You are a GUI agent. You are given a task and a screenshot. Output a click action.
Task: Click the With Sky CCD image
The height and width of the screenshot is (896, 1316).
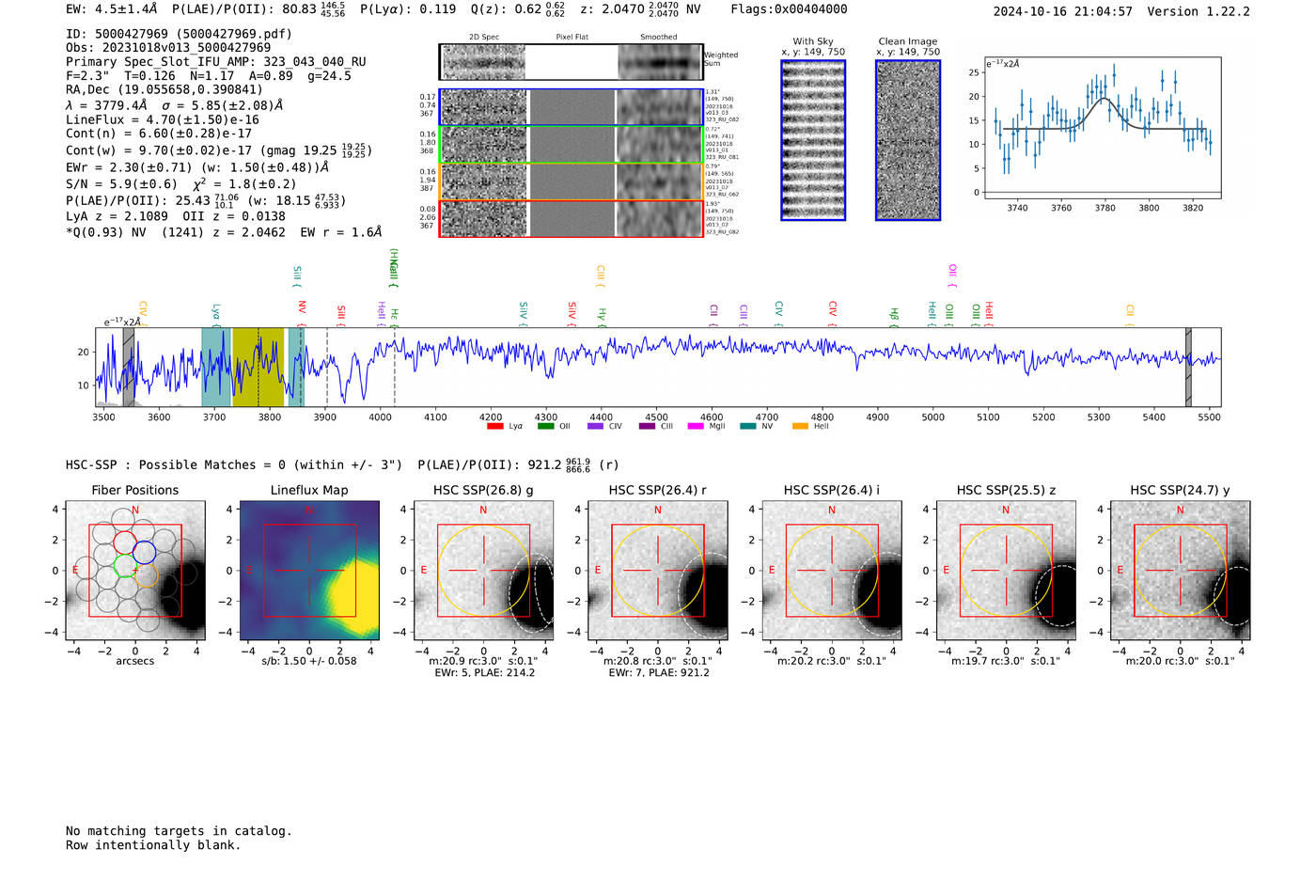tap(813, 140)
